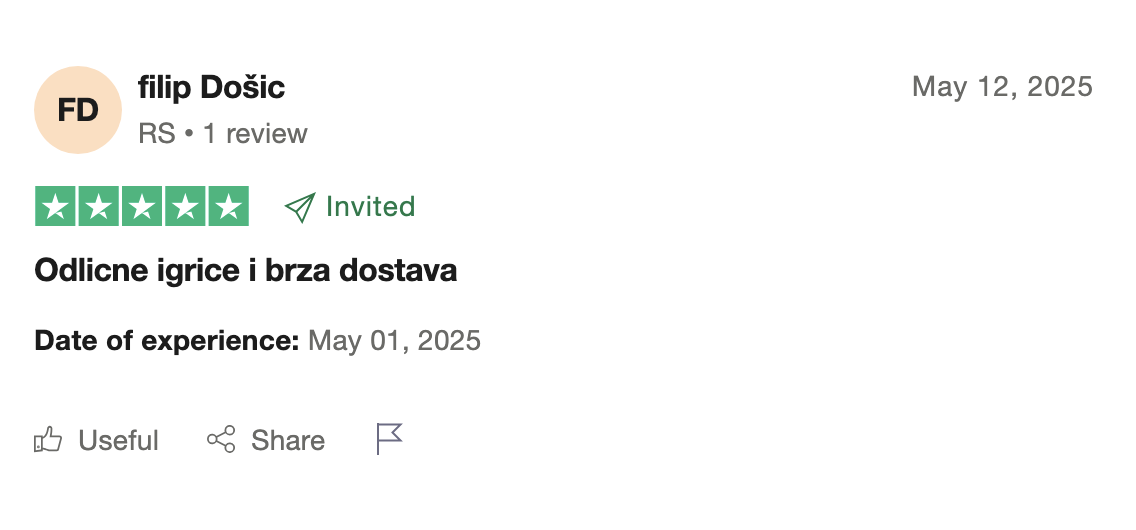Viewport: 1136px width, 530px height.
Task: Click the fourth green star
Action: (x=185, y=207)
